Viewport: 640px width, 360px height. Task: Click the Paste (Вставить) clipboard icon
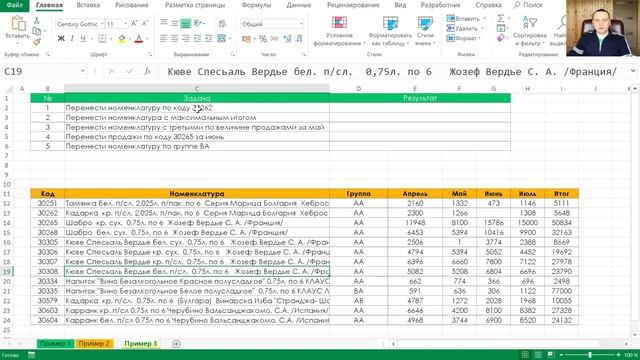click(18, 23)
